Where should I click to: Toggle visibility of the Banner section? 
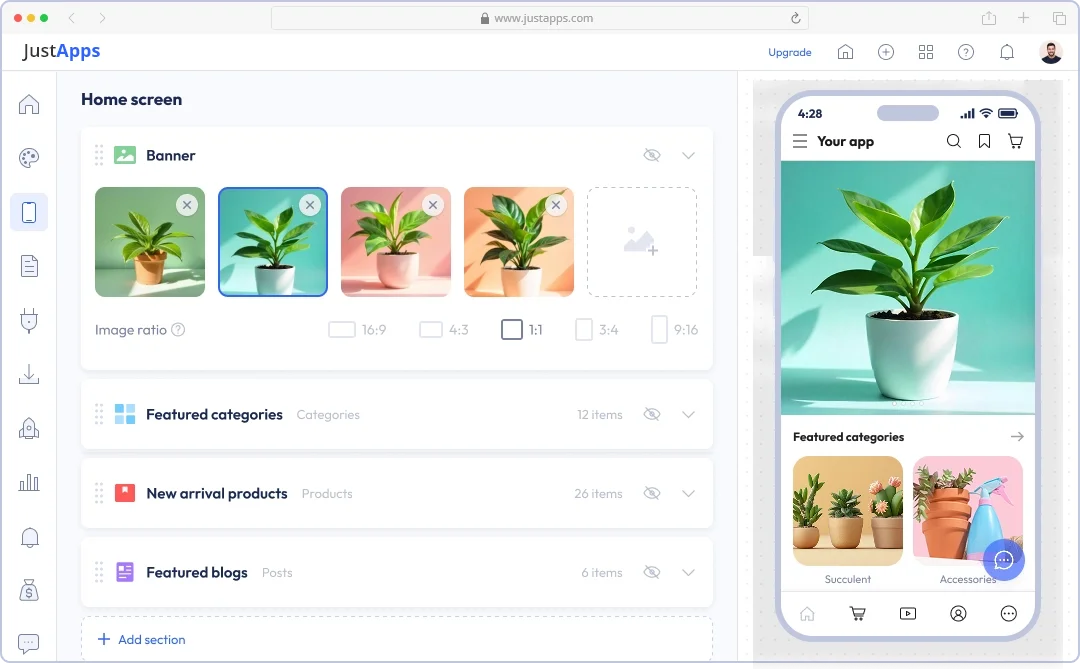(652, 156)
